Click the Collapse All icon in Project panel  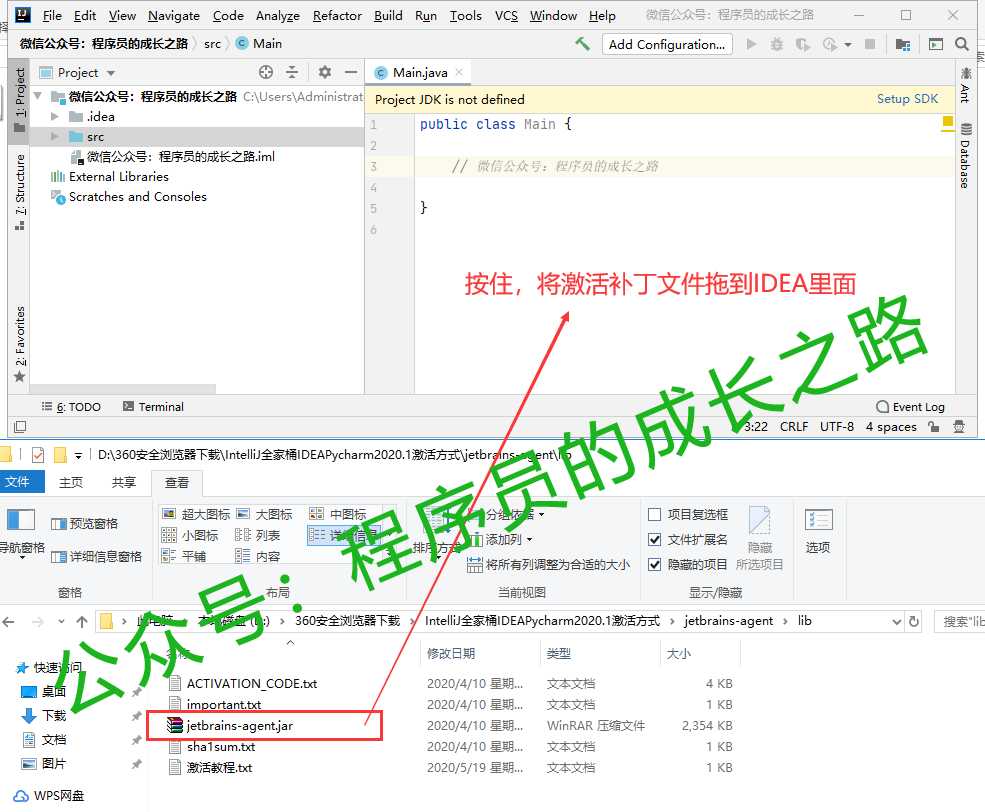point(292,72)
